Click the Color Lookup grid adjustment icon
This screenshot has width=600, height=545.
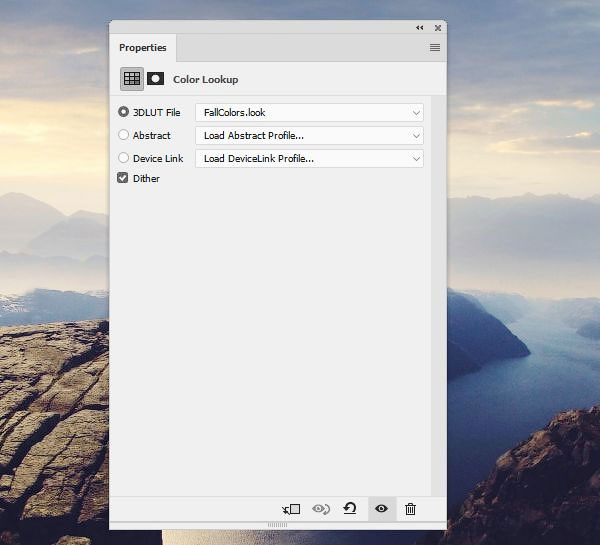click(132, 79)
